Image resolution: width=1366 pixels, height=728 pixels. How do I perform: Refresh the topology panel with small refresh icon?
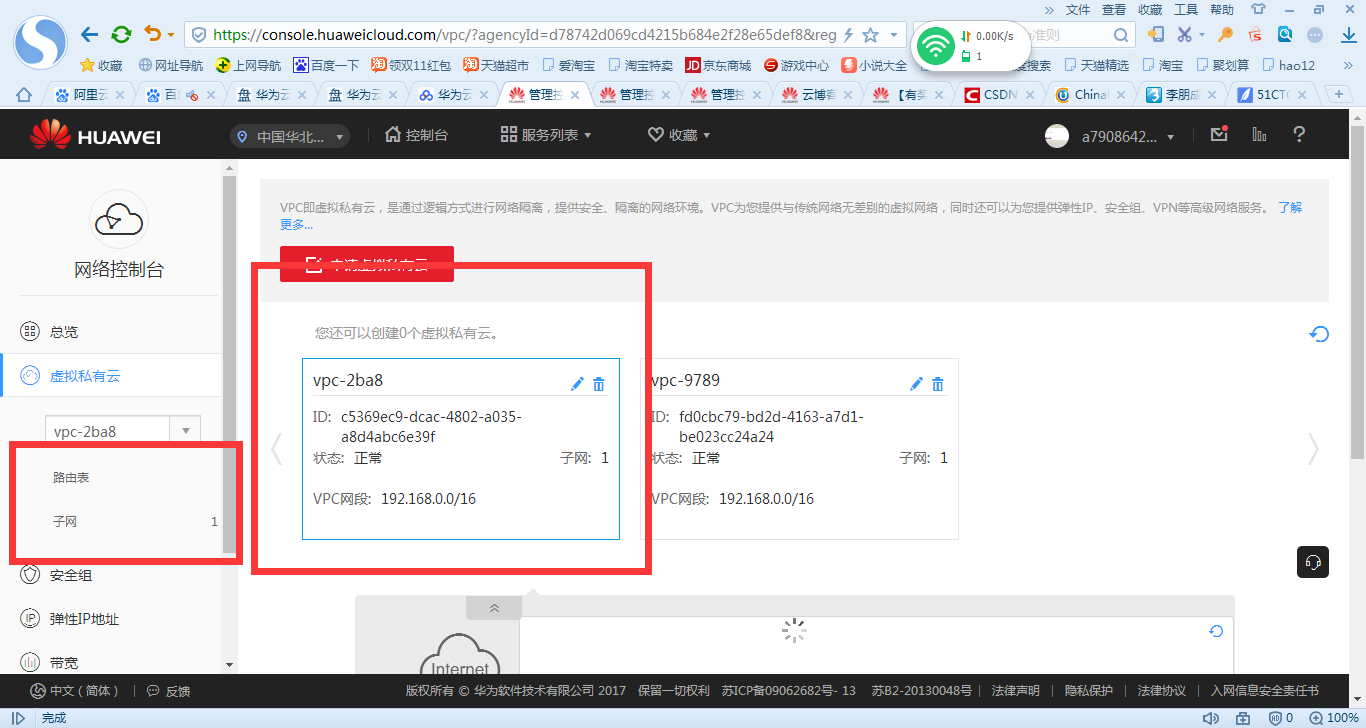1216,631
